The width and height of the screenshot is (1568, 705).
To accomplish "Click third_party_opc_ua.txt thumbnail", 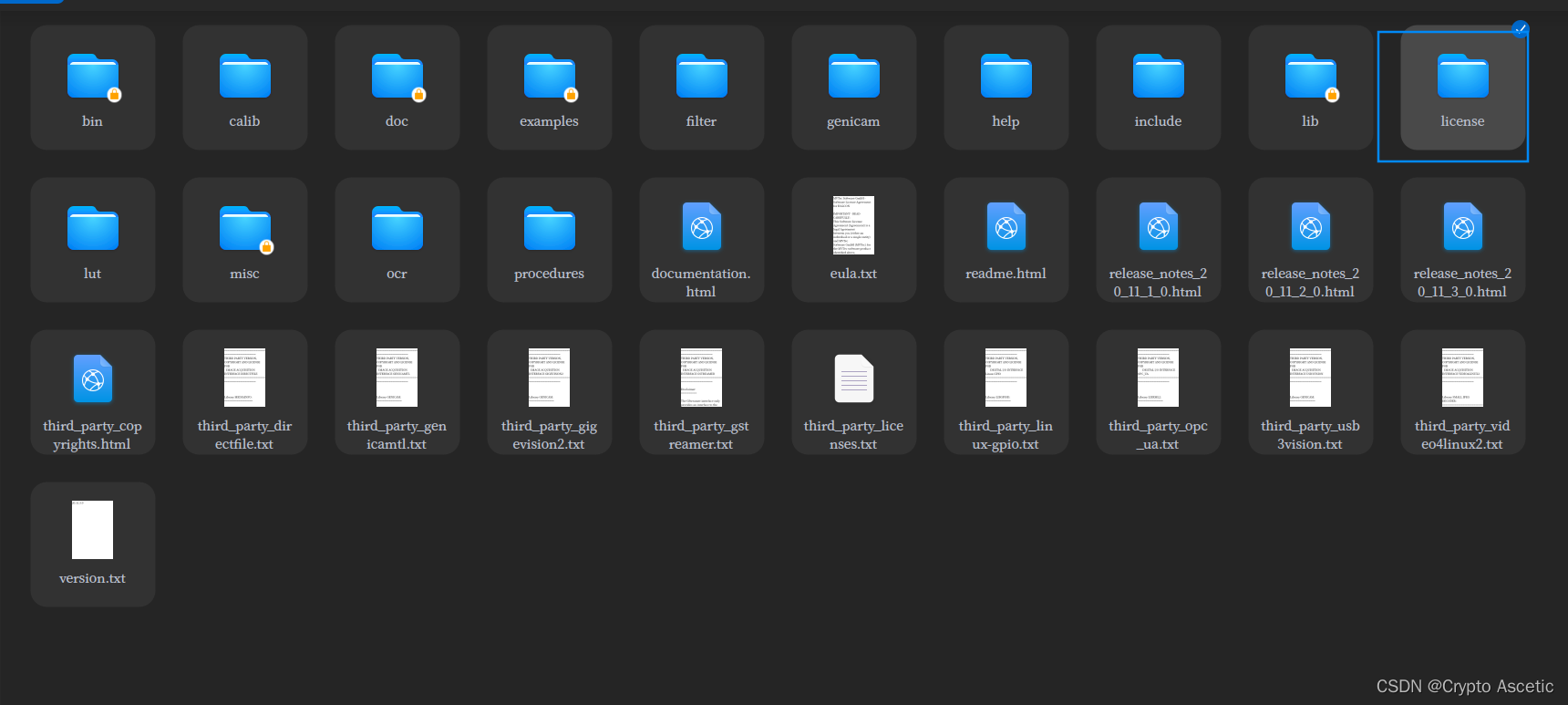I will [1159, 378].
